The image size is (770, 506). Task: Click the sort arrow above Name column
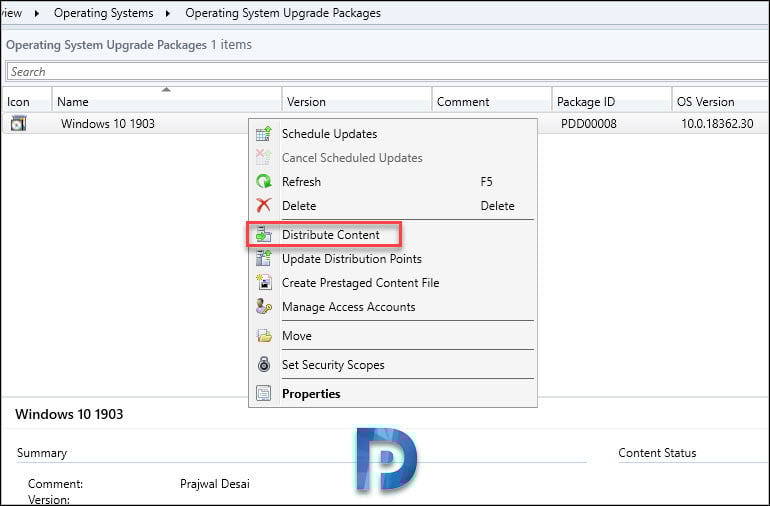(166, 89)
